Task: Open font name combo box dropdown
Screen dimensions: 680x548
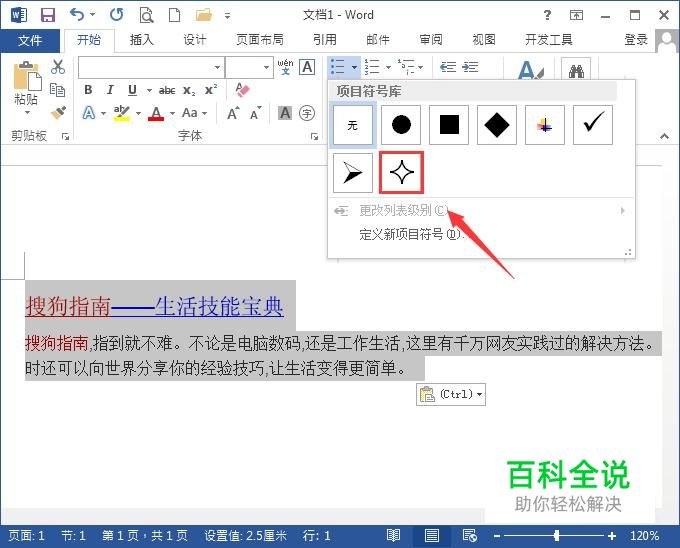Action: pos(217,67)
